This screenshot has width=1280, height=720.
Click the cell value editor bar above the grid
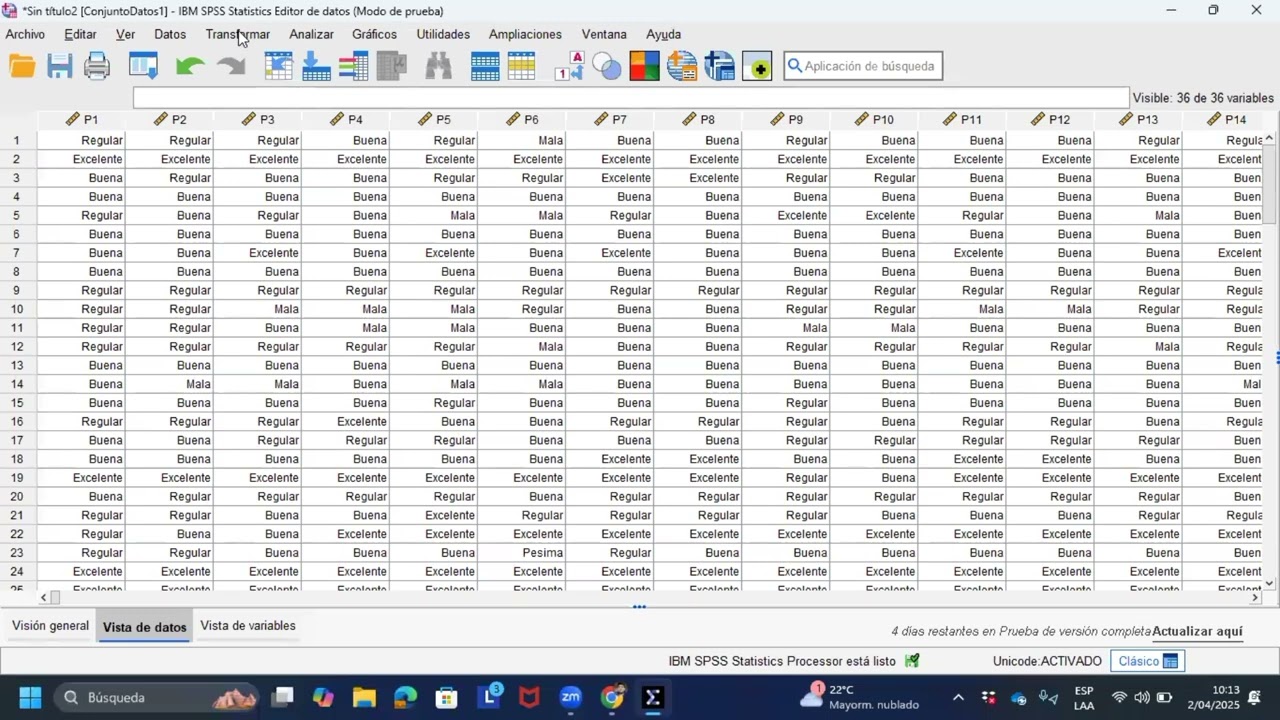pyautogui.click(x=631, y=98)
